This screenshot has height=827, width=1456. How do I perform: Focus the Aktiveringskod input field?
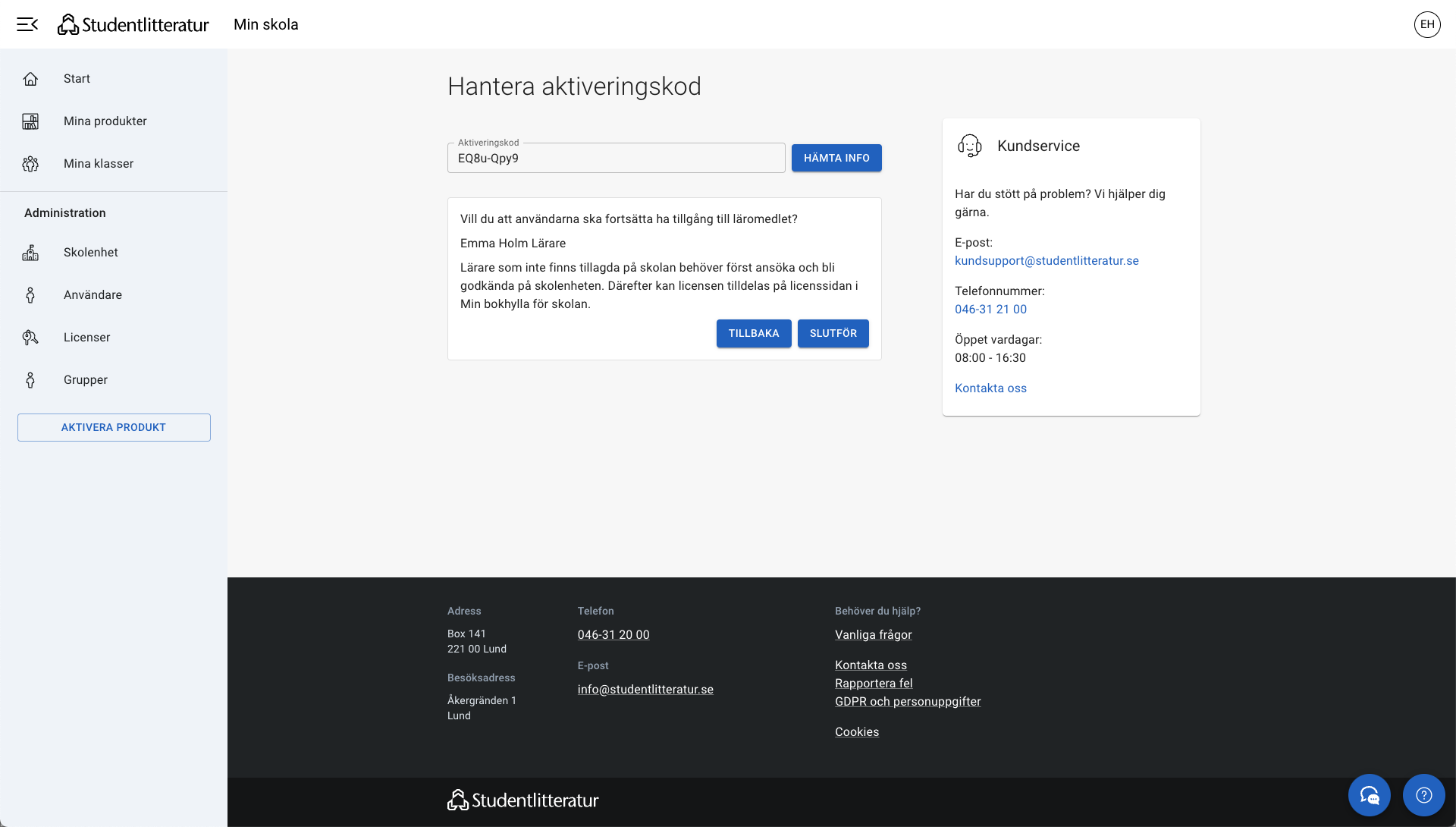[x=616, y=159]
